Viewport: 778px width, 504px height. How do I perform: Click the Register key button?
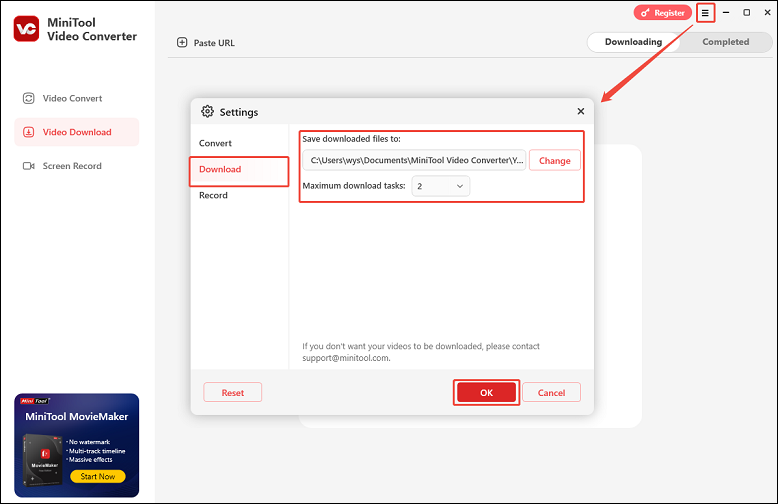pyautogui.click(x=662, y=13)
